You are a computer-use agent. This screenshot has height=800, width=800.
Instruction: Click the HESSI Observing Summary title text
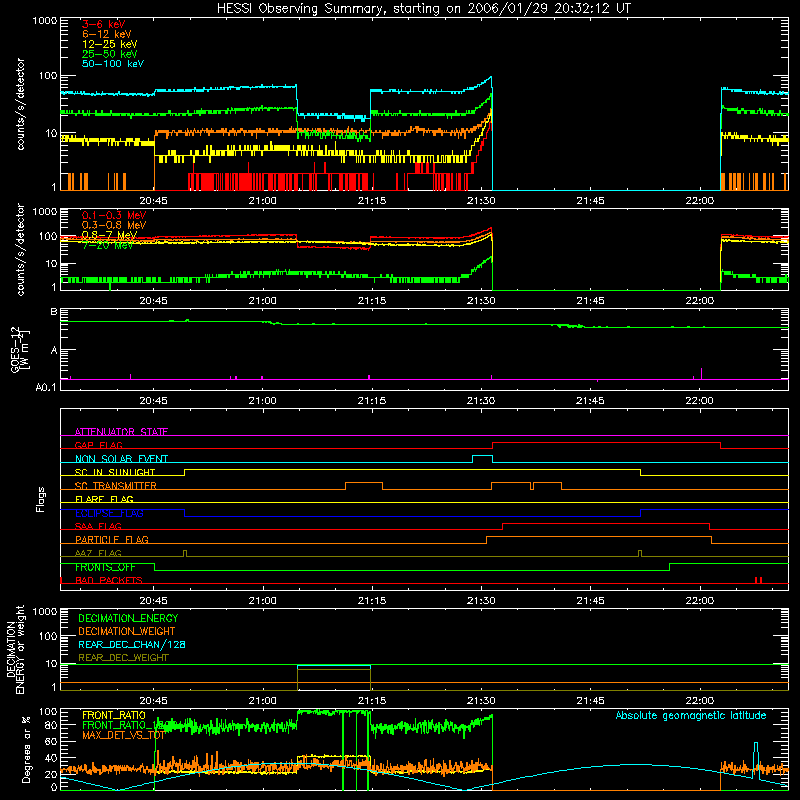(x=424, y=9)
